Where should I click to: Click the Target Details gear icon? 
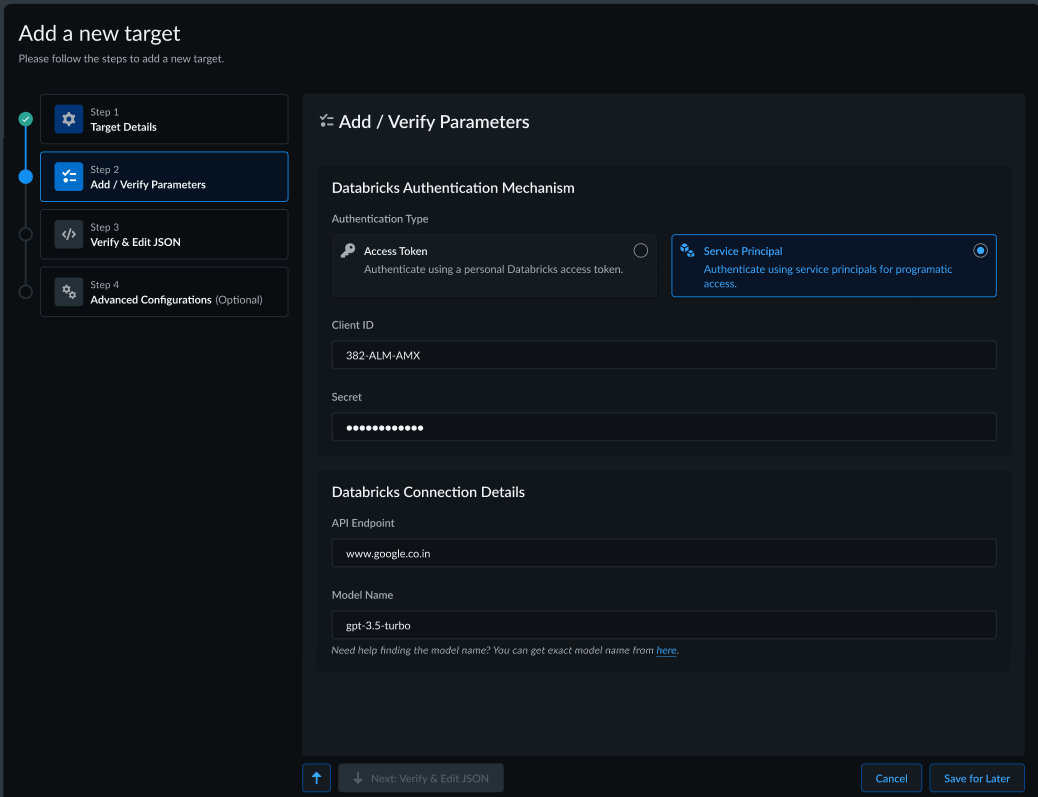[x=68, y=119]
